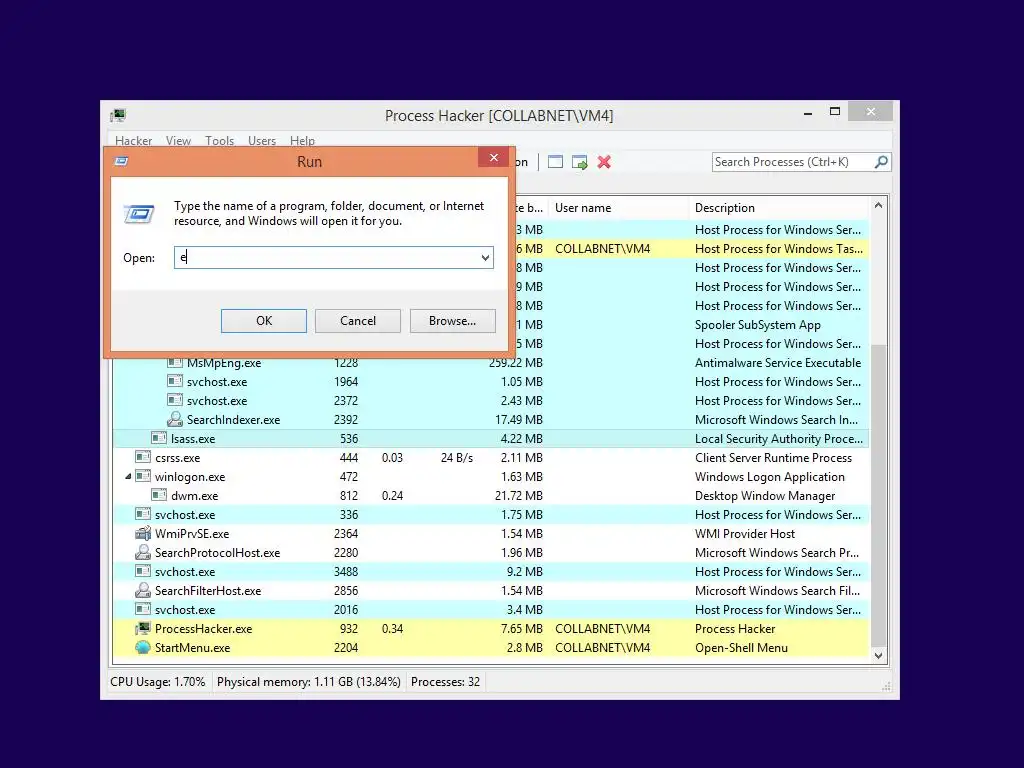
Task: Select the dwm.exe row
Action: (x=490, y=495)
